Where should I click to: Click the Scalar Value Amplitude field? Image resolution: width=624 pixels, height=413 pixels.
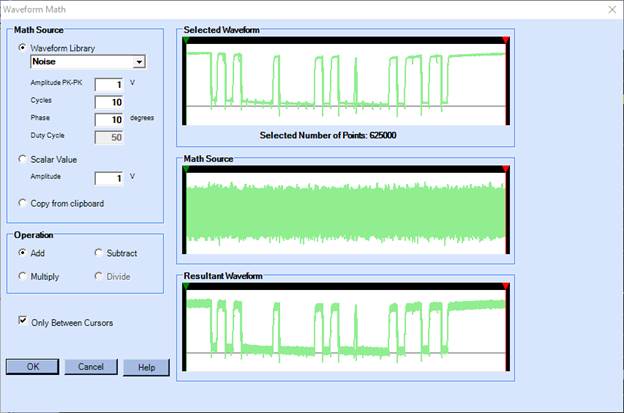click(x=108, y=178)
